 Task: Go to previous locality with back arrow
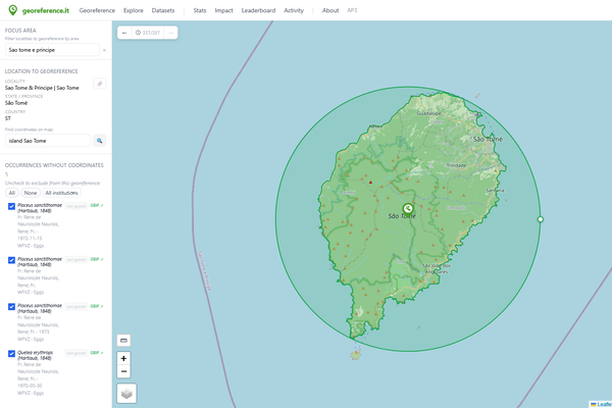pyautogui.click(x=124, y=33)
